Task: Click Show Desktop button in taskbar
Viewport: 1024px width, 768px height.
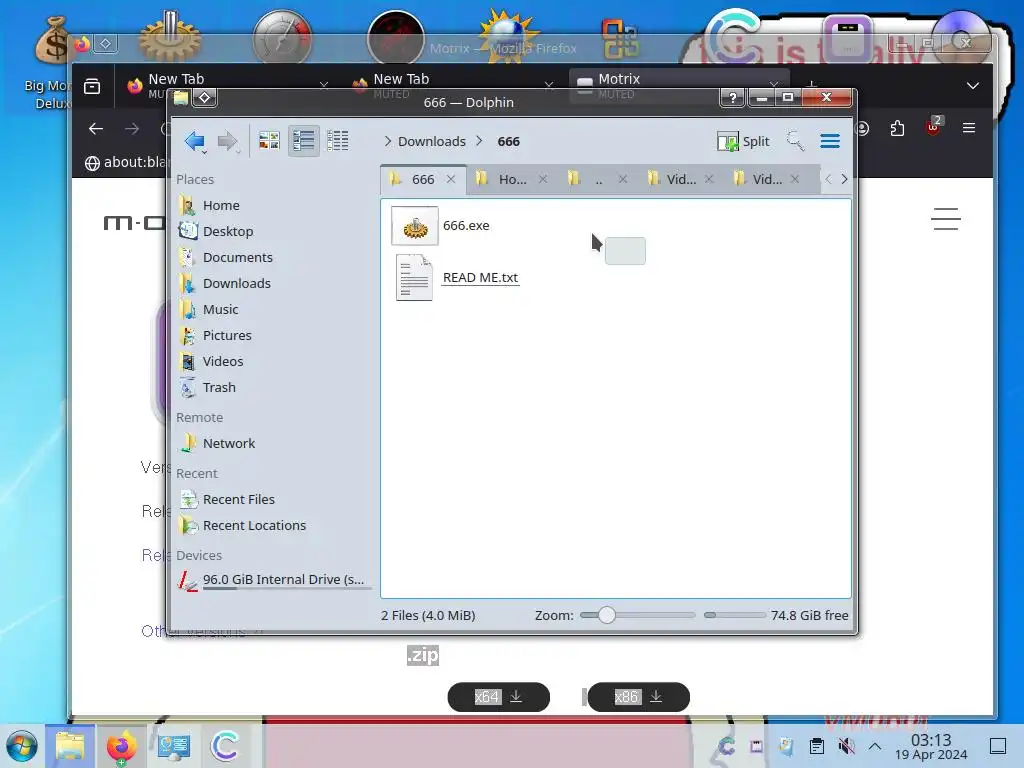Action: tap(998, 746)
